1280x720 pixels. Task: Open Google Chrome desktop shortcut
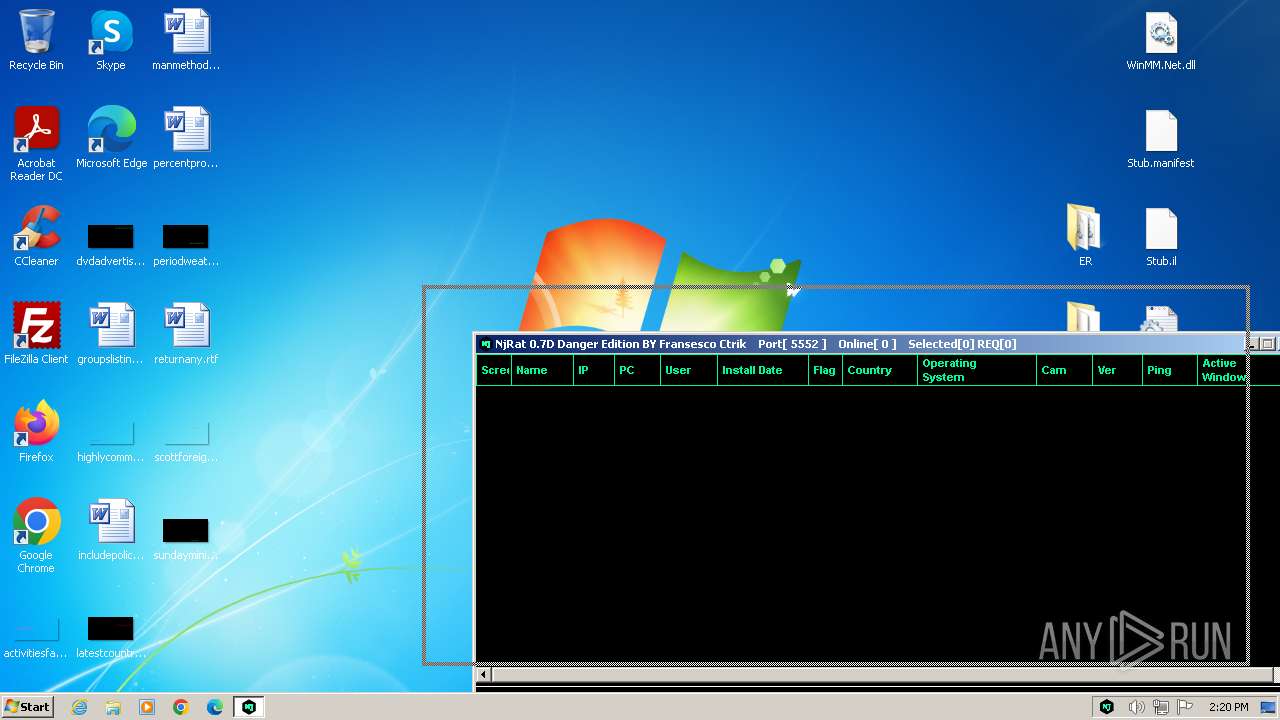coord(36,536)
